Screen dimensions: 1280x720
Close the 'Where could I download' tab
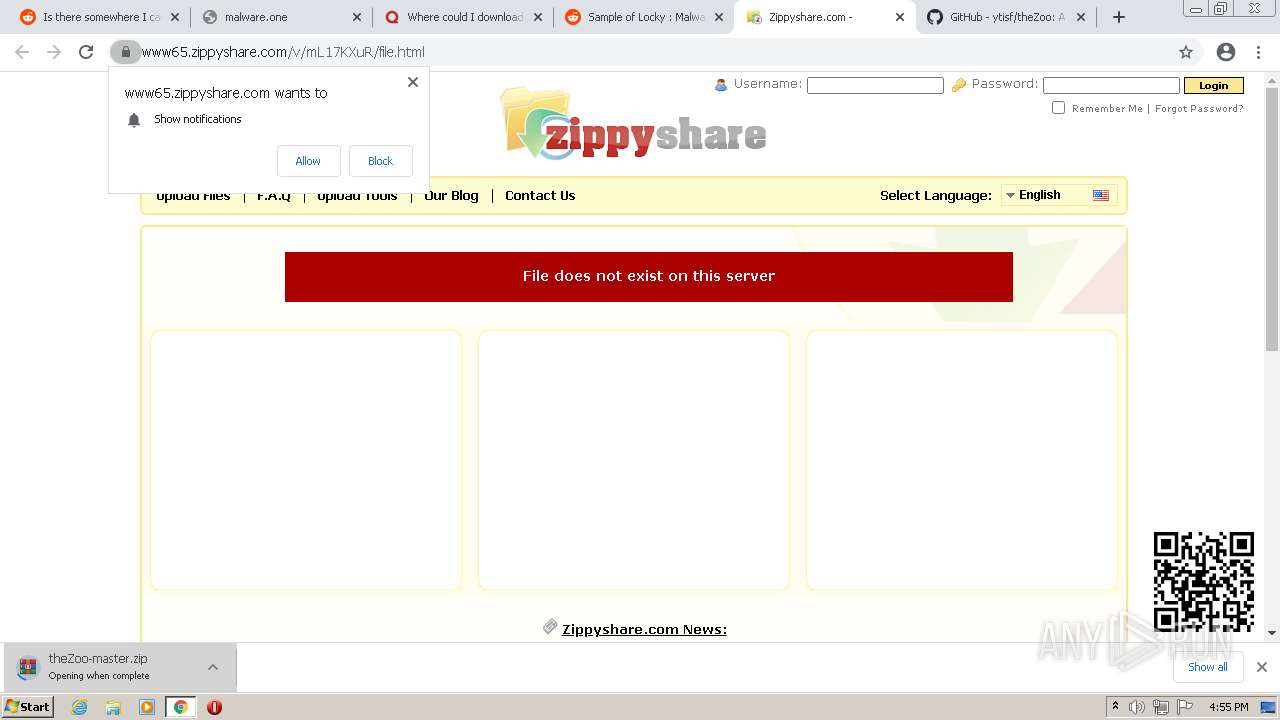click(x=538, y=17)
